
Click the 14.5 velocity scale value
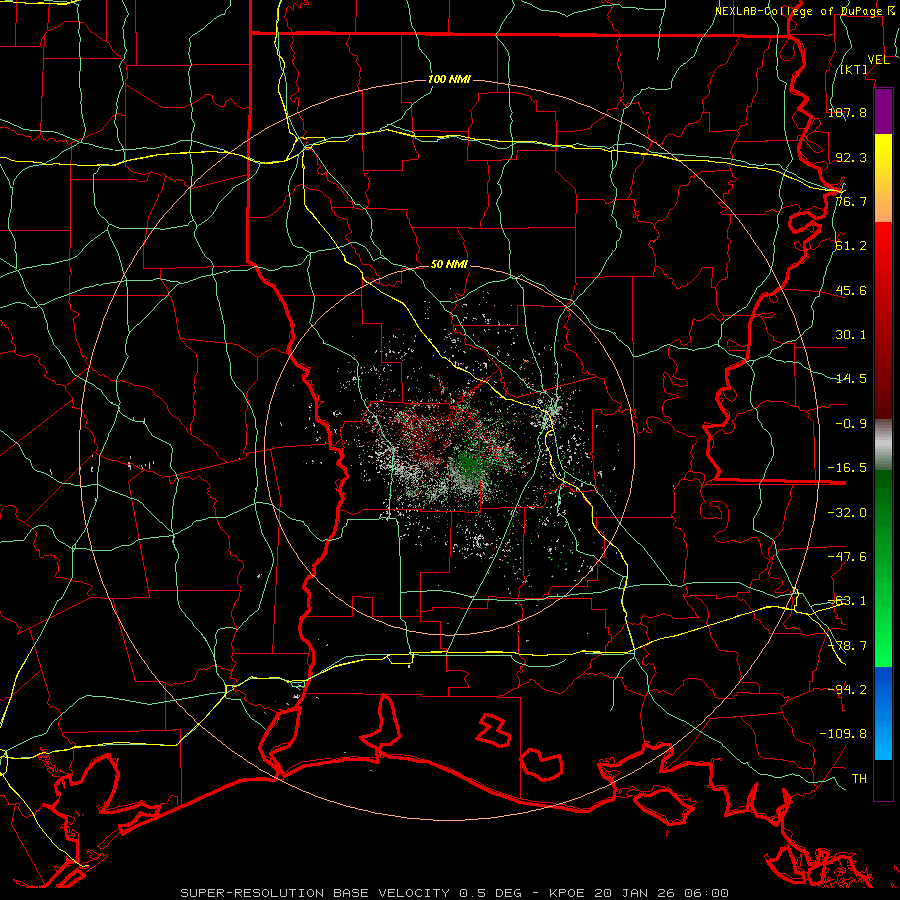[x=851, y=379]
